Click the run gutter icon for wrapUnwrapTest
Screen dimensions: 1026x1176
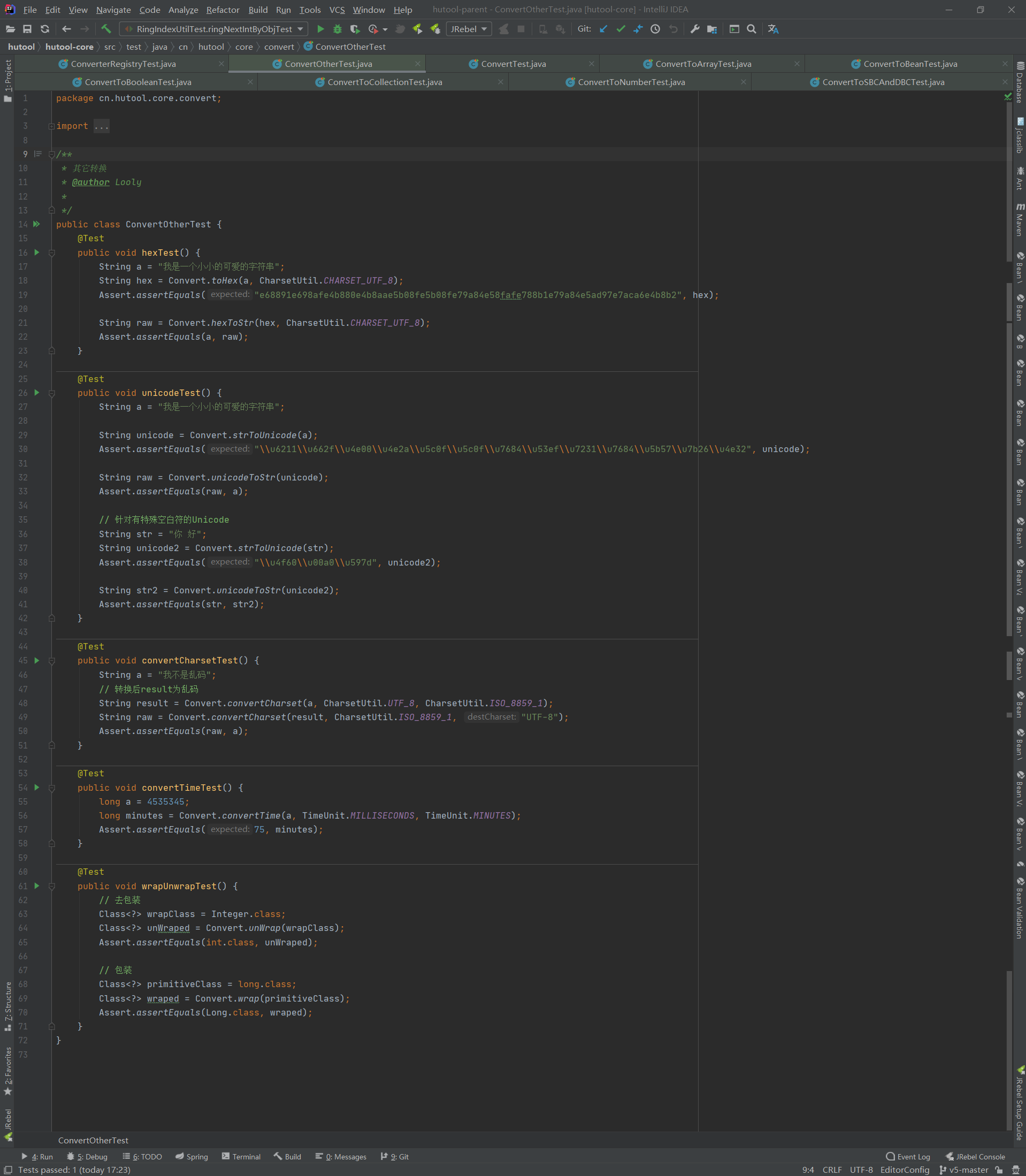point(36,885)
